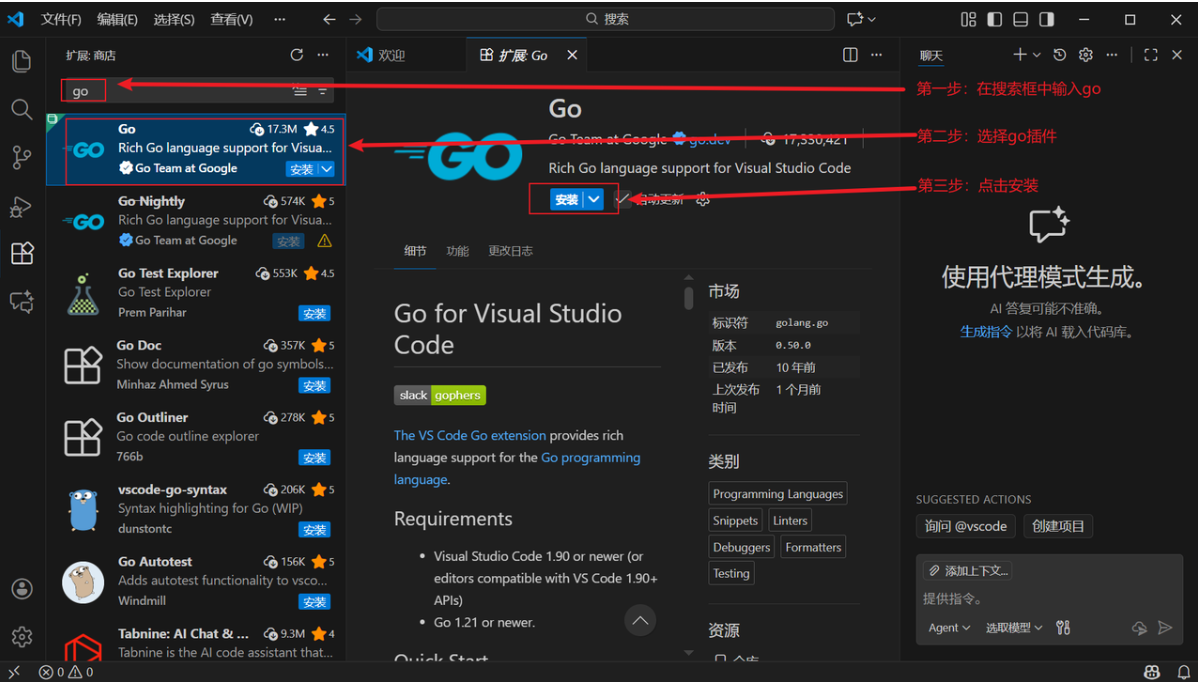This screenshot has width=1198, height=682.
Task: Open the Selection menu
Action: [173, 19]
